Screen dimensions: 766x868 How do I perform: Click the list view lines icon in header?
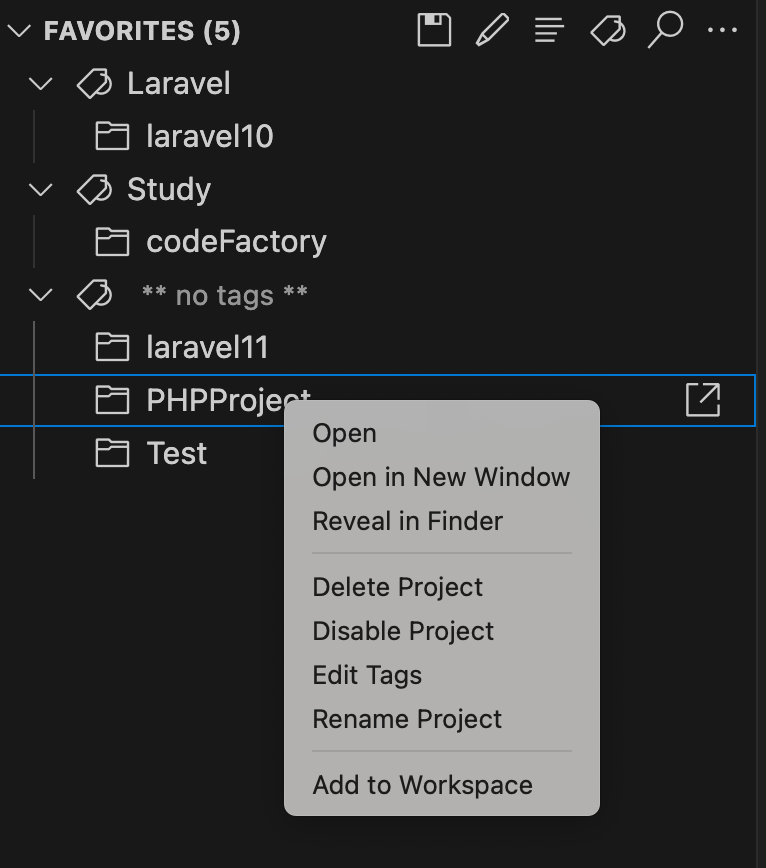[x=549, y=30]
